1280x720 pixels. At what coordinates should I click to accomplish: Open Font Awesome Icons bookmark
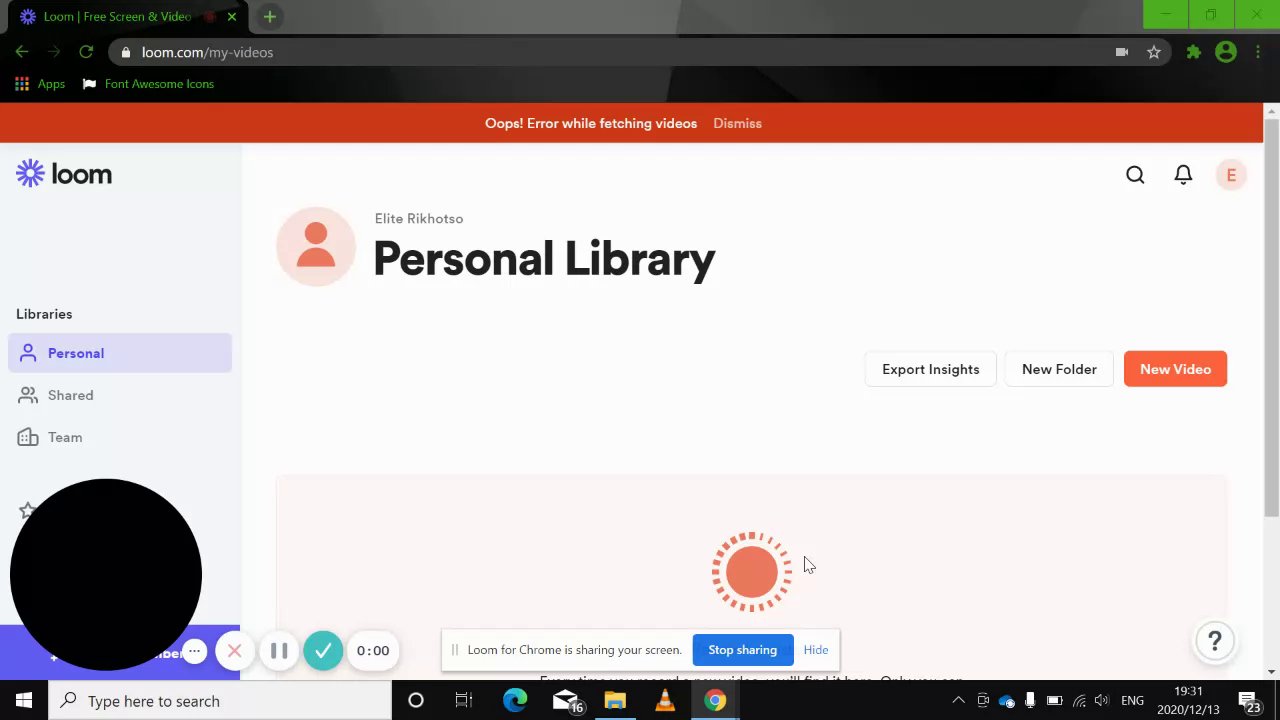[148, 84]
